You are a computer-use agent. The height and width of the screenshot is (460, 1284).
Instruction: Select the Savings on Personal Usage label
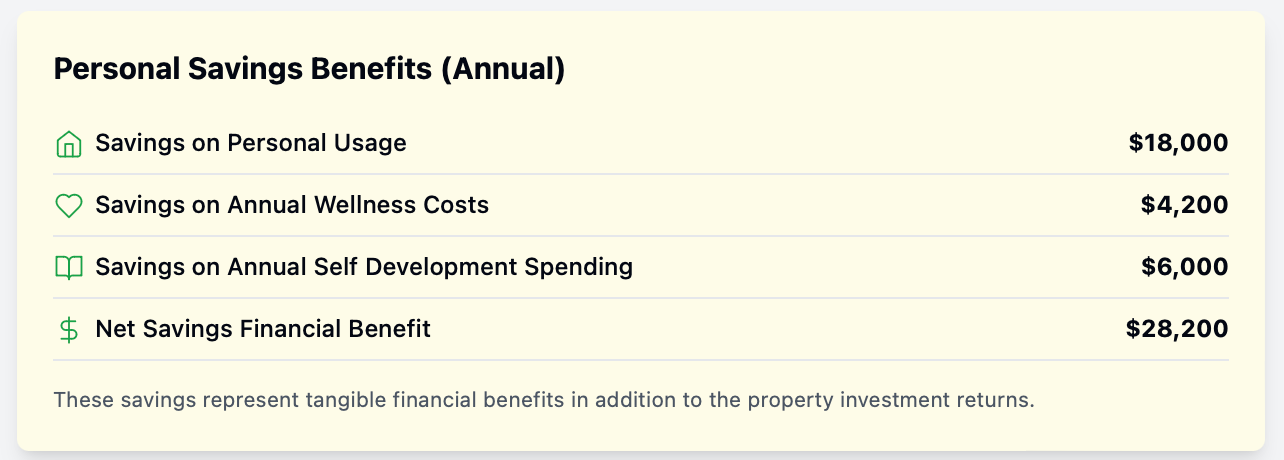(251, 143)
